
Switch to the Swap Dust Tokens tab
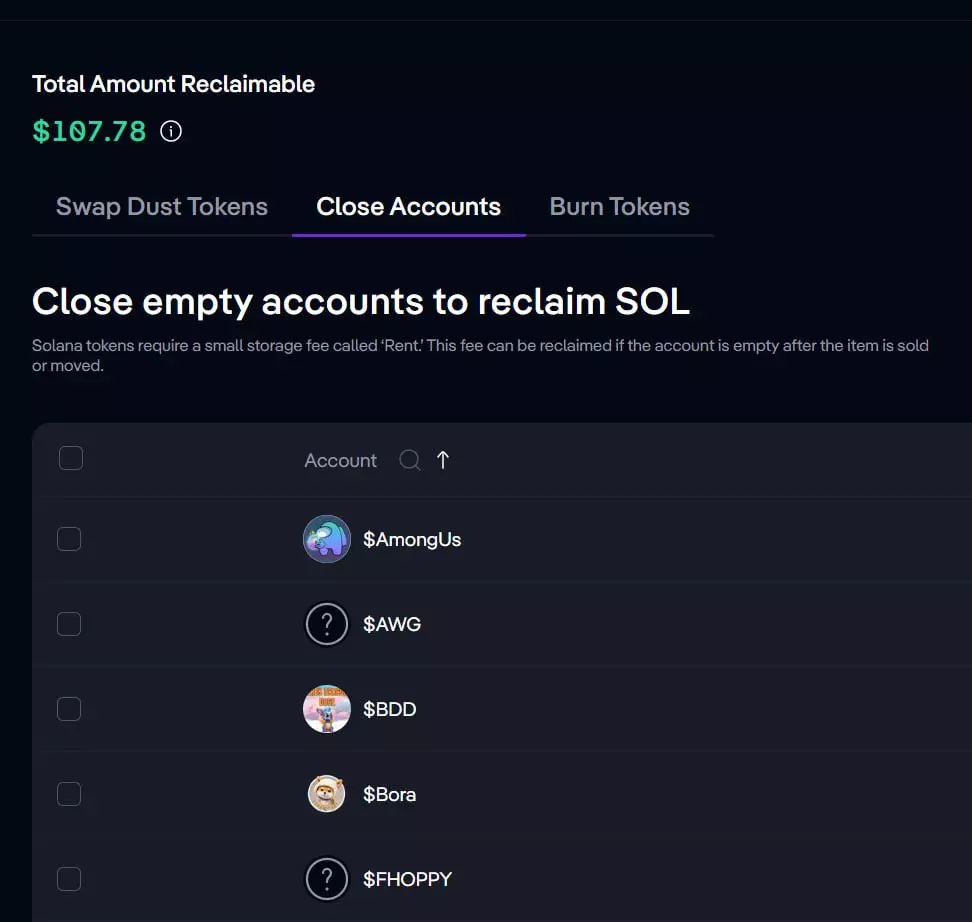(x=162, y=207)
